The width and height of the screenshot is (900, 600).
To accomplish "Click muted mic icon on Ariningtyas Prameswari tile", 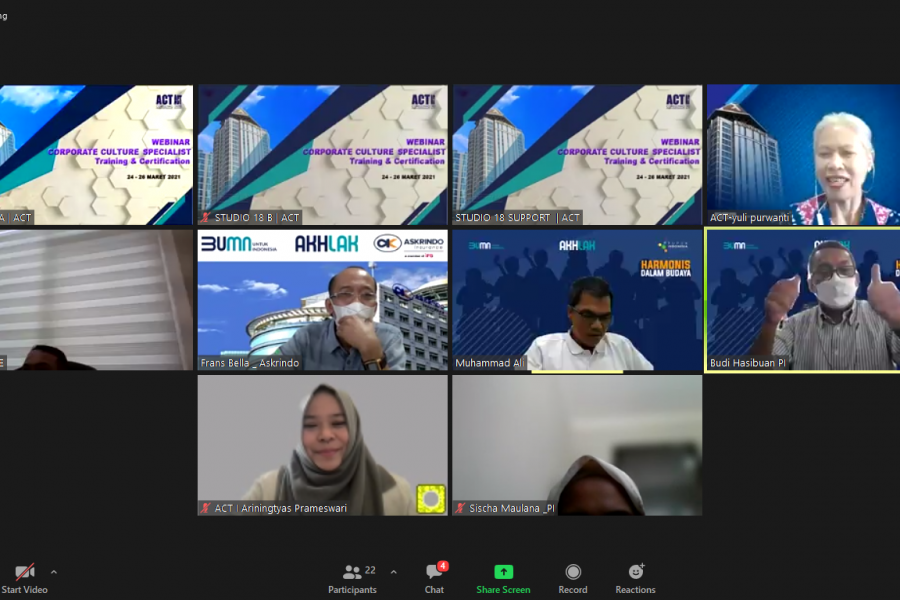I will (206, 508).
